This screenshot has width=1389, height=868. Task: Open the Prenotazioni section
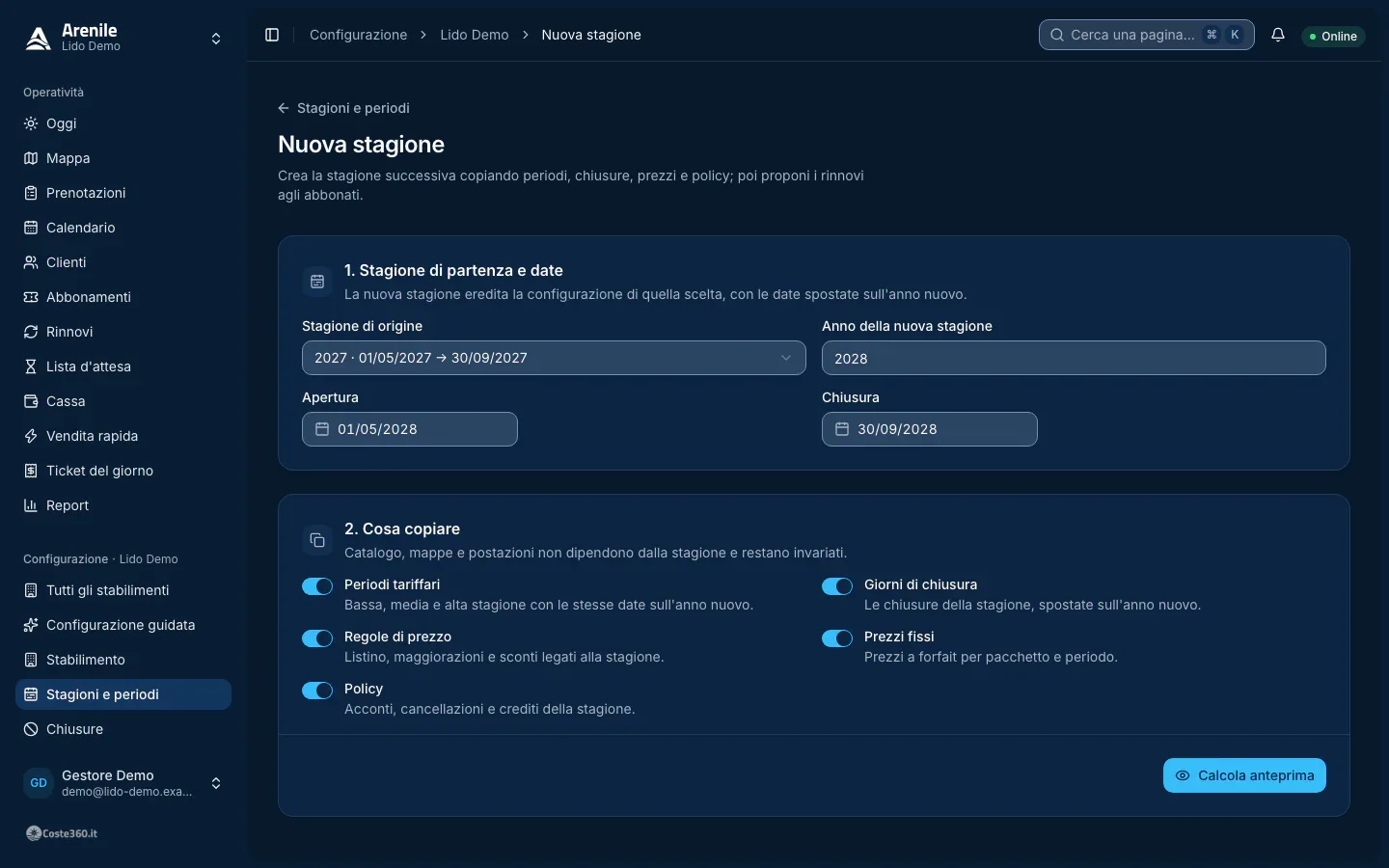pos(123,193)
